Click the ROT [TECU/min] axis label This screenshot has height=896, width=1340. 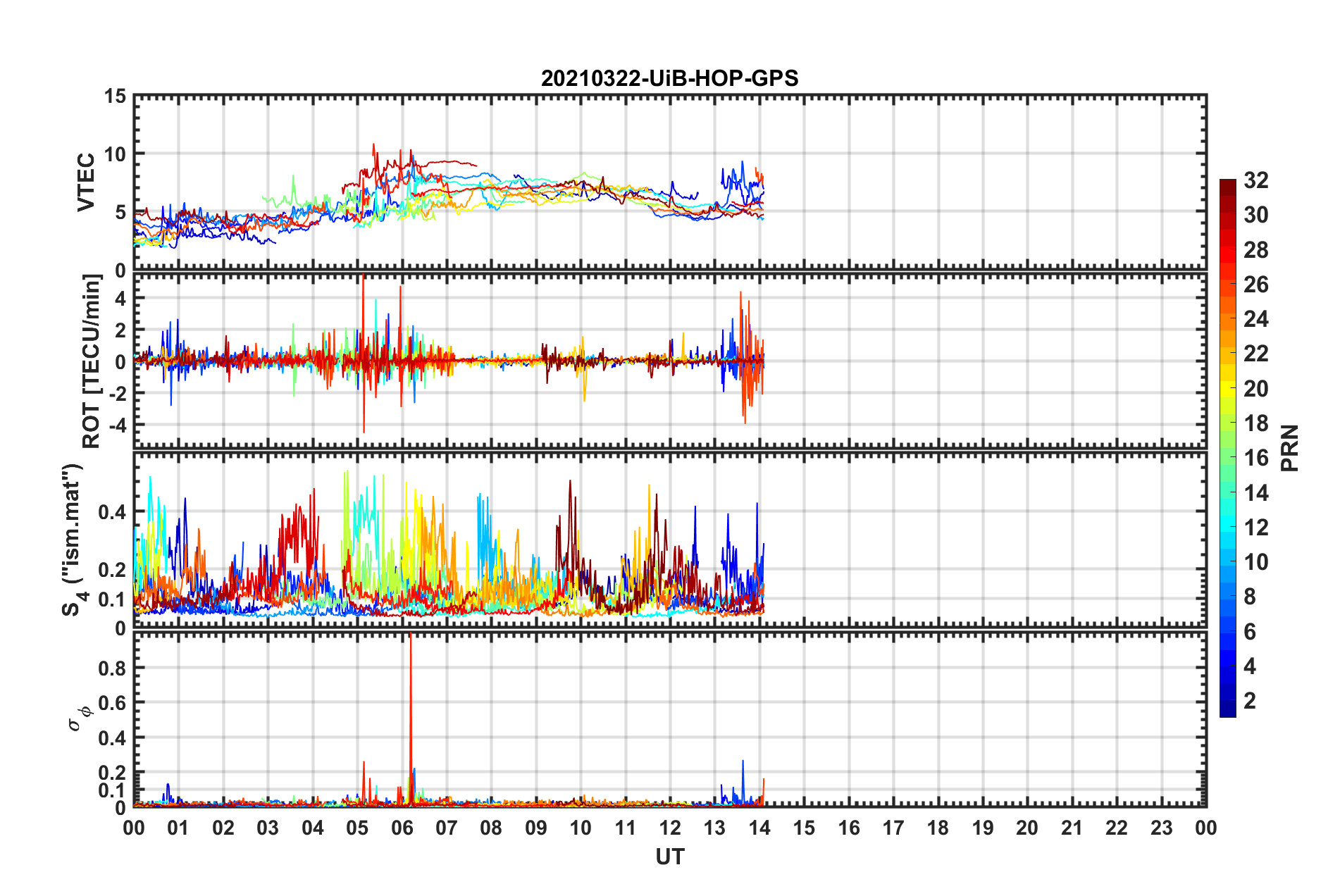point(91,361)
